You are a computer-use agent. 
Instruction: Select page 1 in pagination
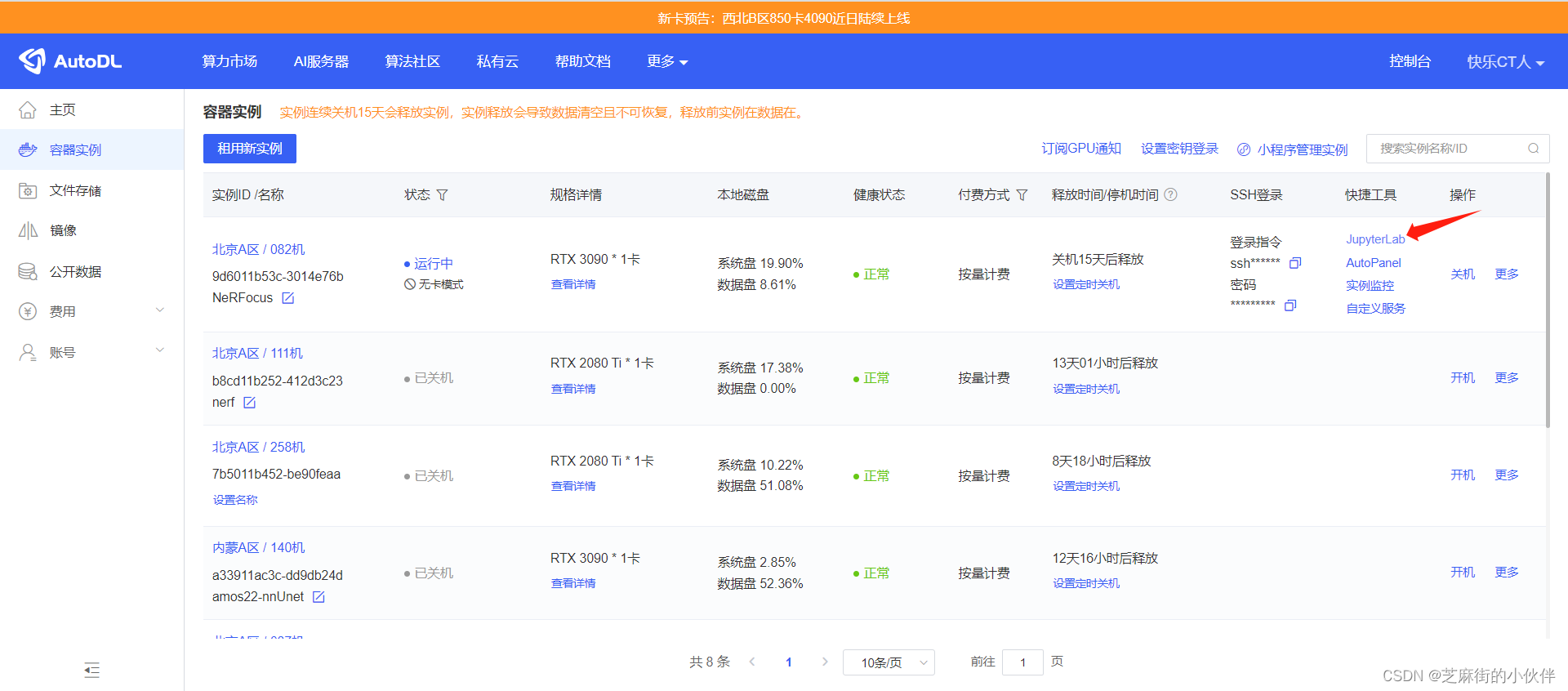(788, 662)
